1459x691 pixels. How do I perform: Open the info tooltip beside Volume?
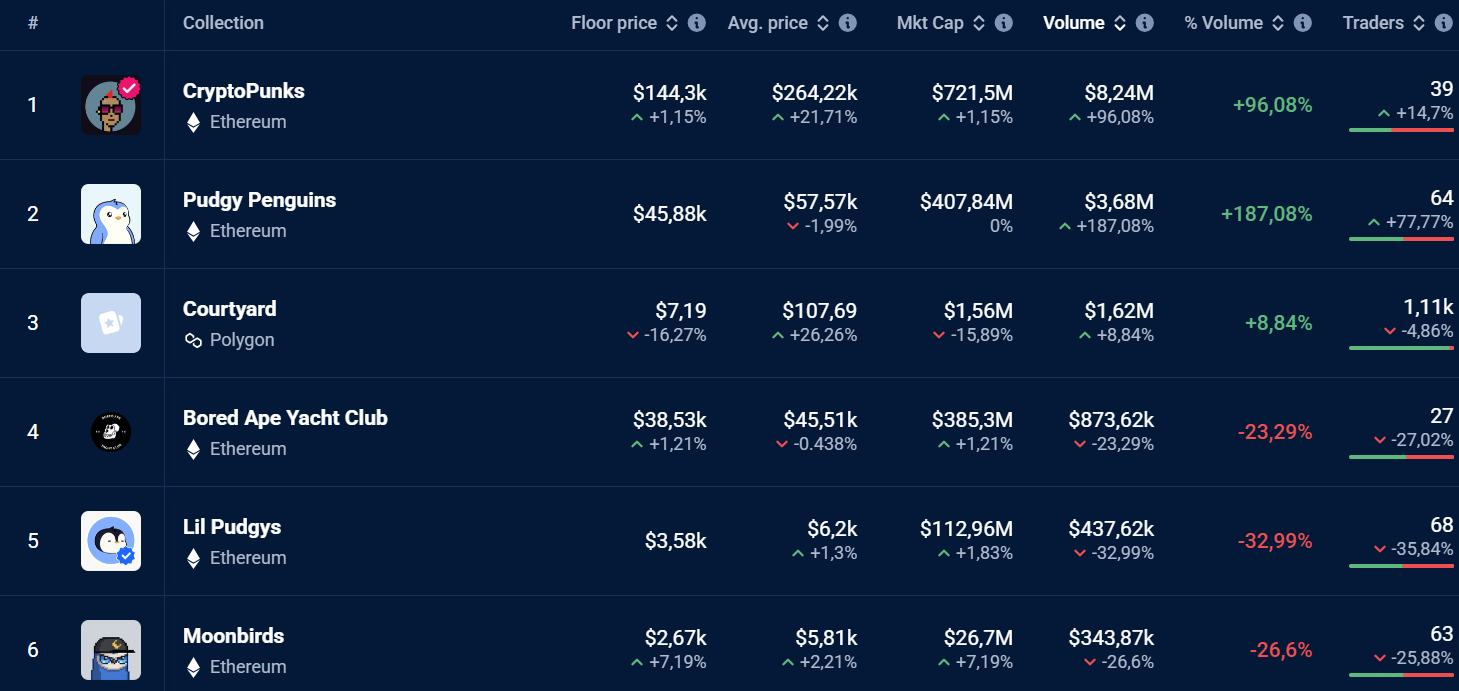1143,22
